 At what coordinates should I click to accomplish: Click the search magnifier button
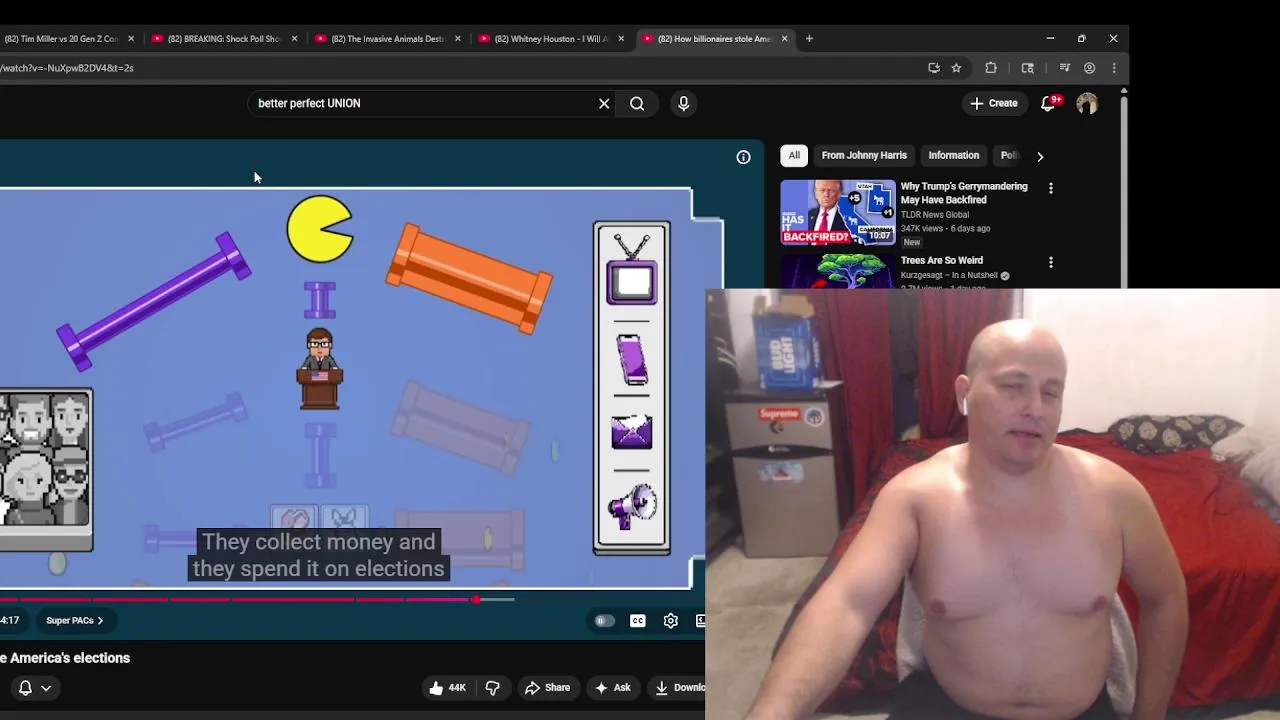[637, 103]
